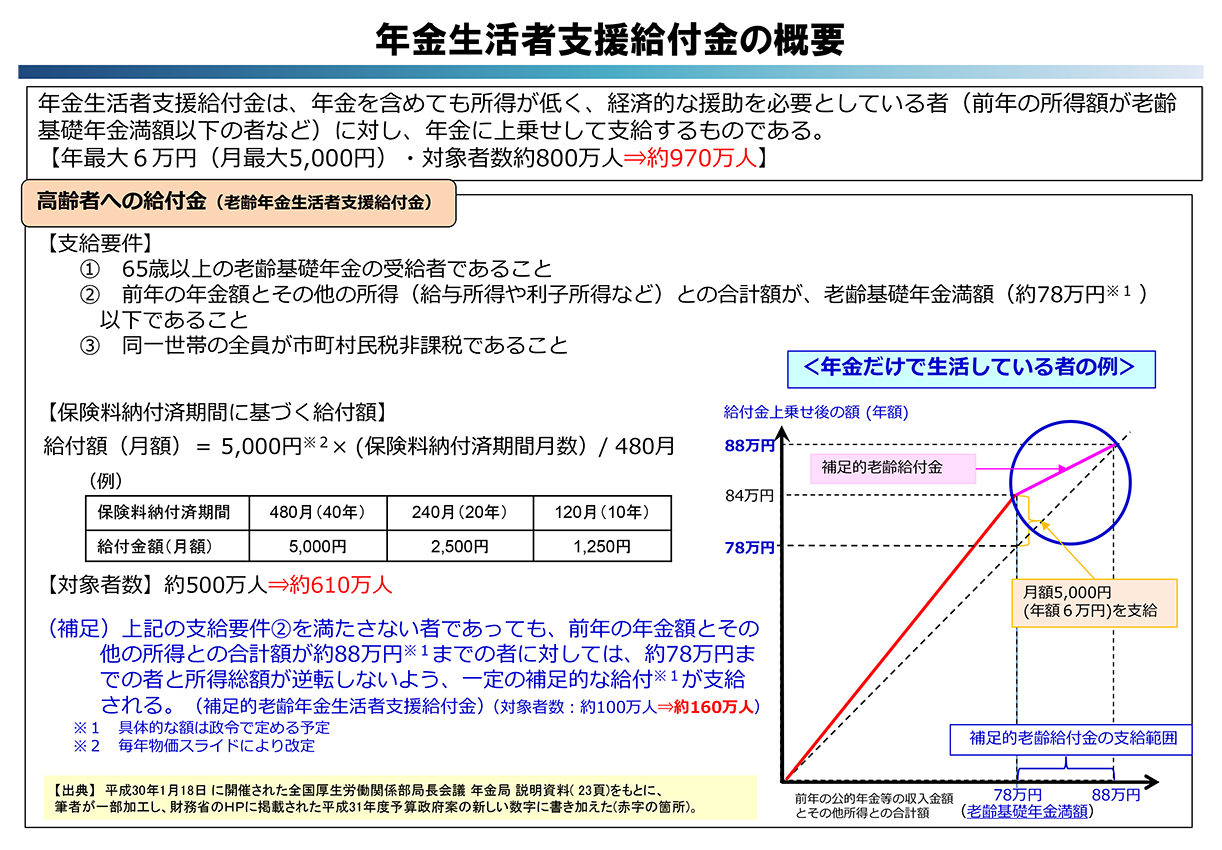Click the 補足的老齢給付金の支給範囲 box
The width and height of the screenshot is (1222, 850).
coord(1073,740)
